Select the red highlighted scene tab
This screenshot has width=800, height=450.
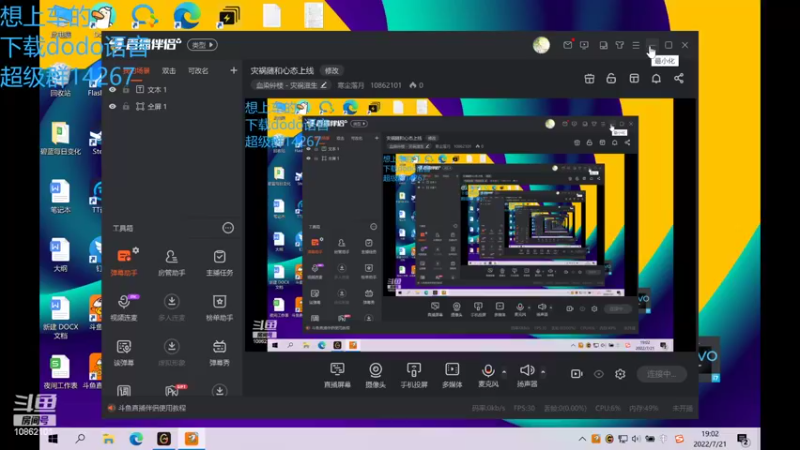tap(136, 71)
